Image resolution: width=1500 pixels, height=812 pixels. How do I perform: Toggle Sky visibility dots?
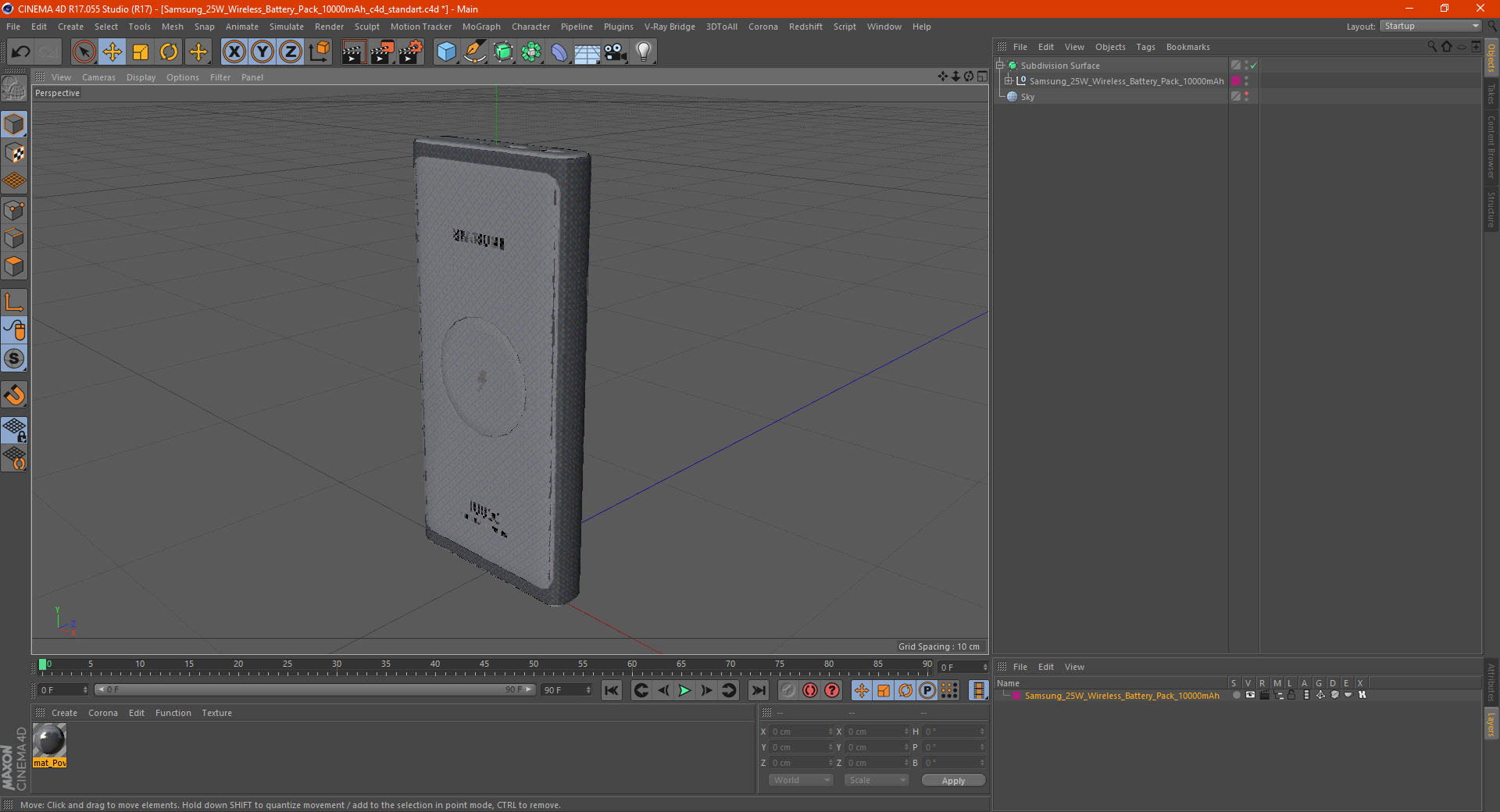click(1247, 97)
